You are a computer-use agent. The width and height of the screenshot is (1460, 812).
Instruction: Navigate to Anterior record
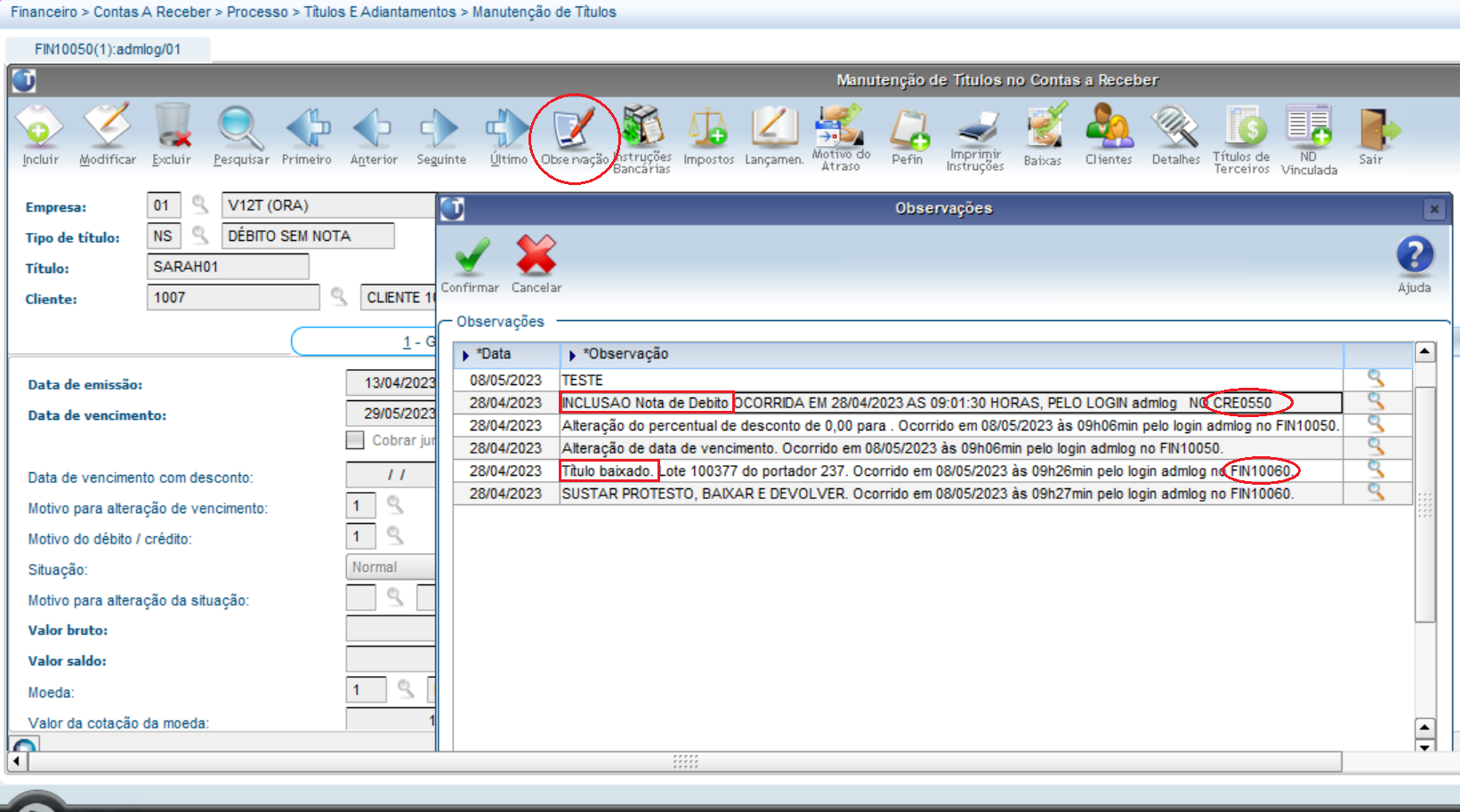click(x=374, y=135)
